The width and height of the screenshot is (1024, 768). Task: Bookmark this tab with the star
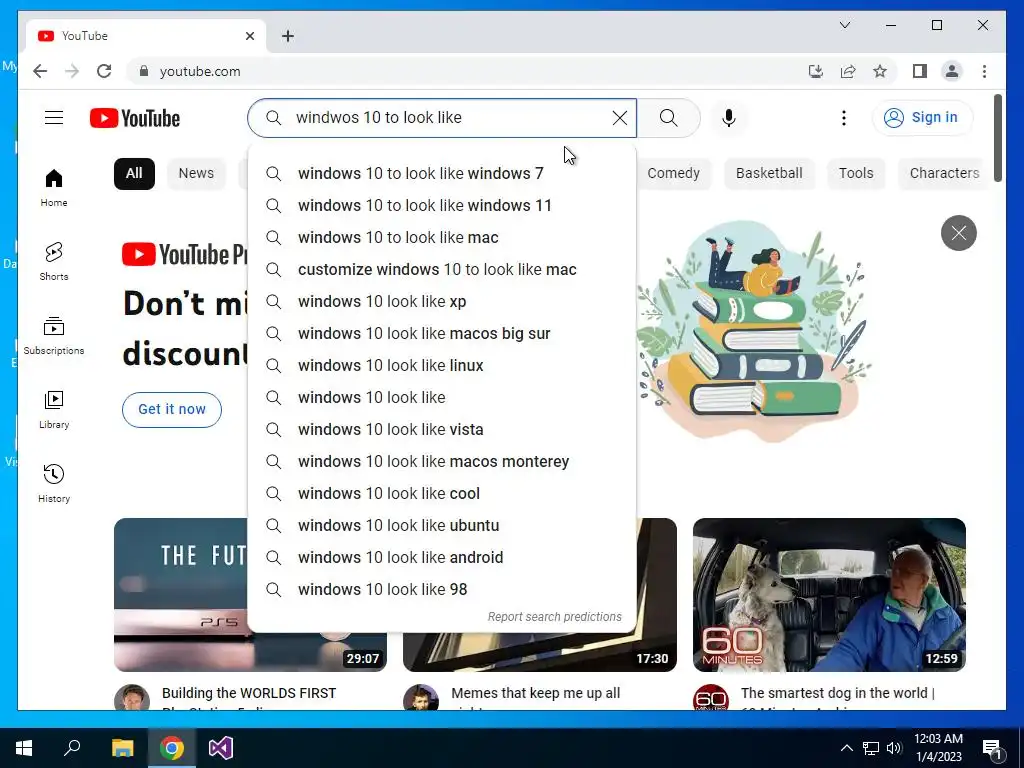(880, 71)
